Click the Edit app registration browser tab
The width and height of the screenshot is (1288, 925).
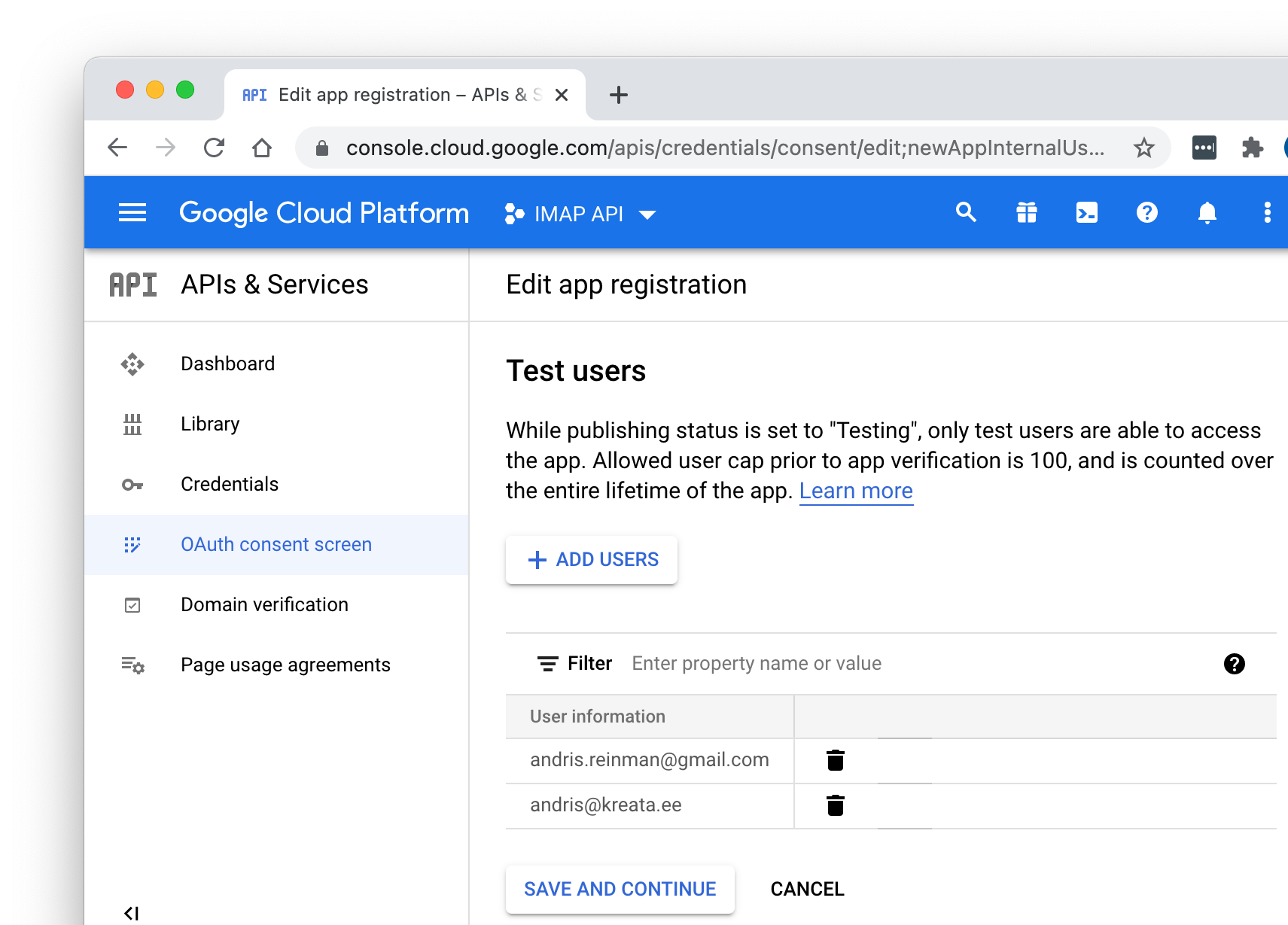pos(405,95)
